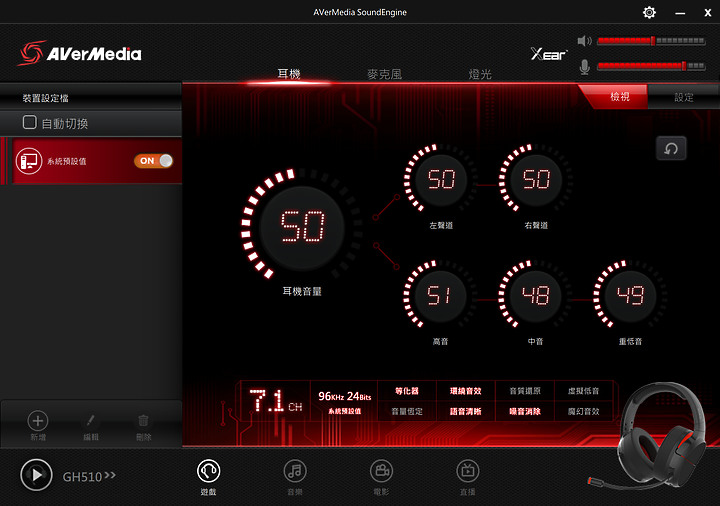The height and width of the screenshot is (506, 720).
Task: Toggle the 虛擬低音 virtual bass effect
Action: coord(584,391)
